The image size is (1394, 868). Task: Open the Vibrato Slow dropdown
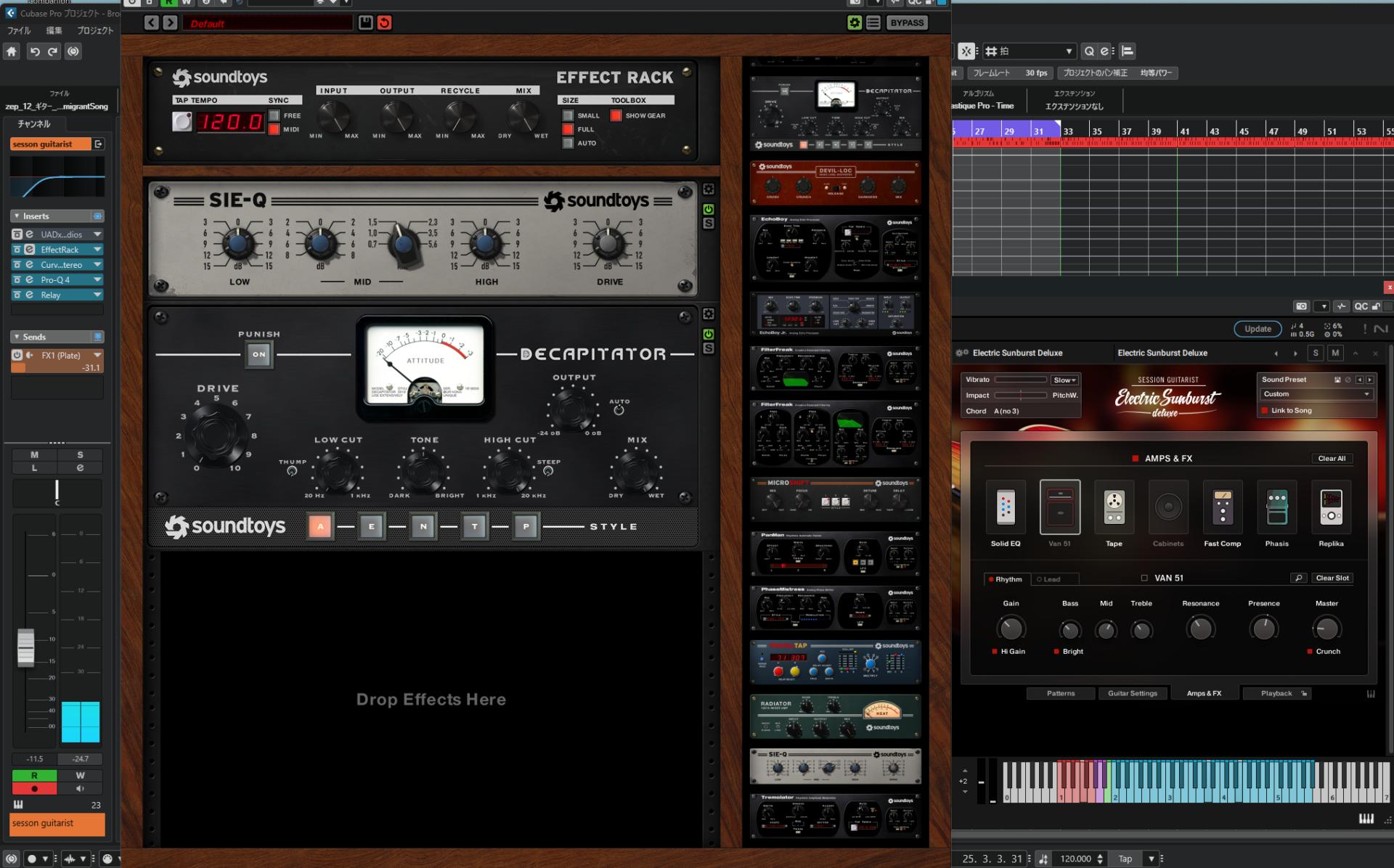click(1064, 380)
